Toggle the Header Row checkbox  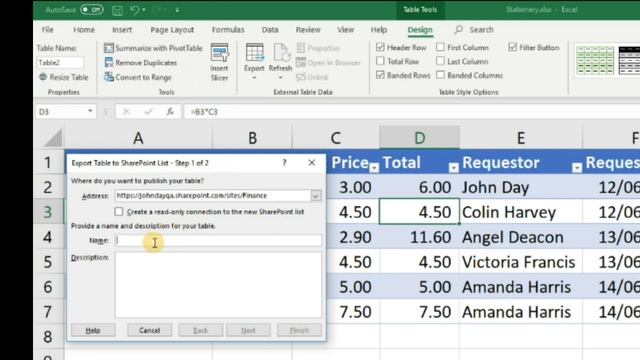point(380,47)
